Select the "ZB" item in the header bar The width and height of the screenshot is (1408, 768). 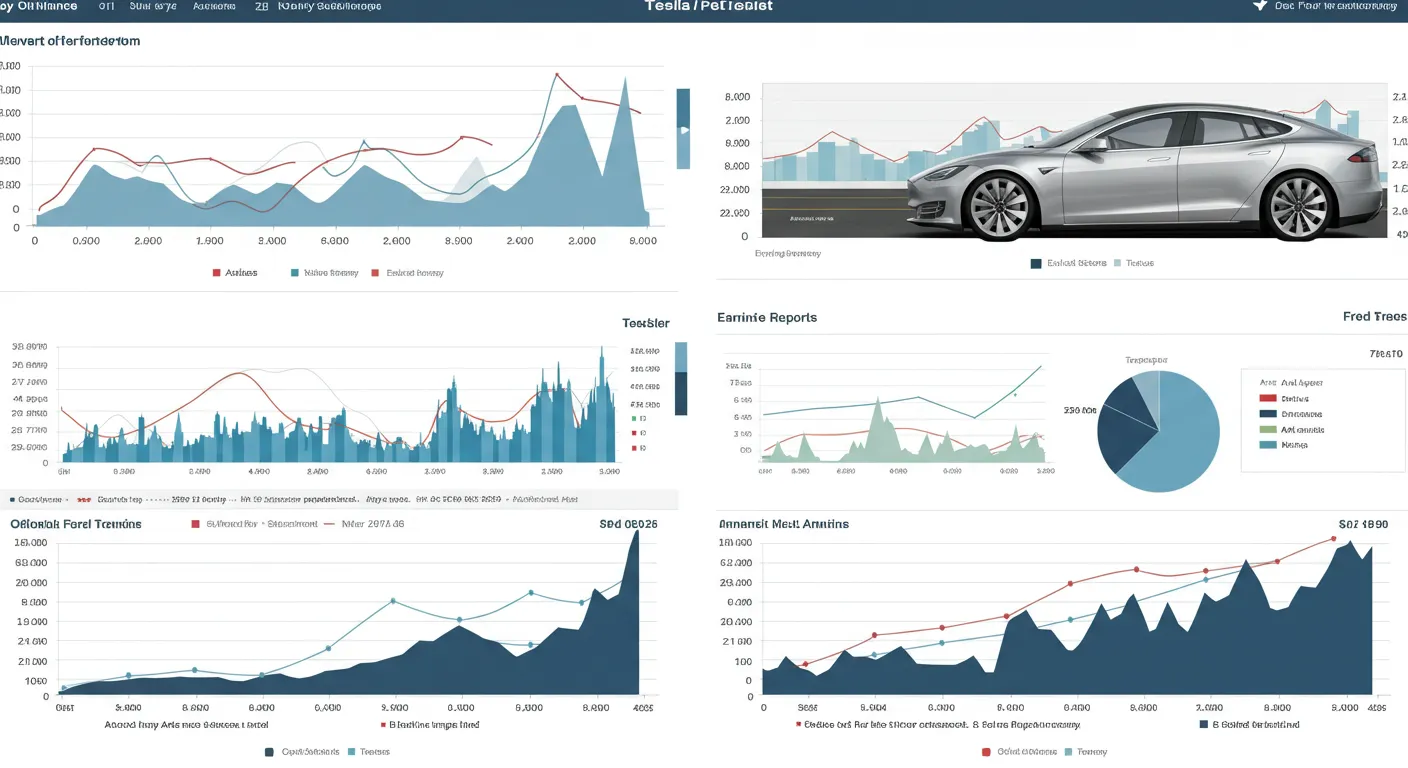[261, 6]
